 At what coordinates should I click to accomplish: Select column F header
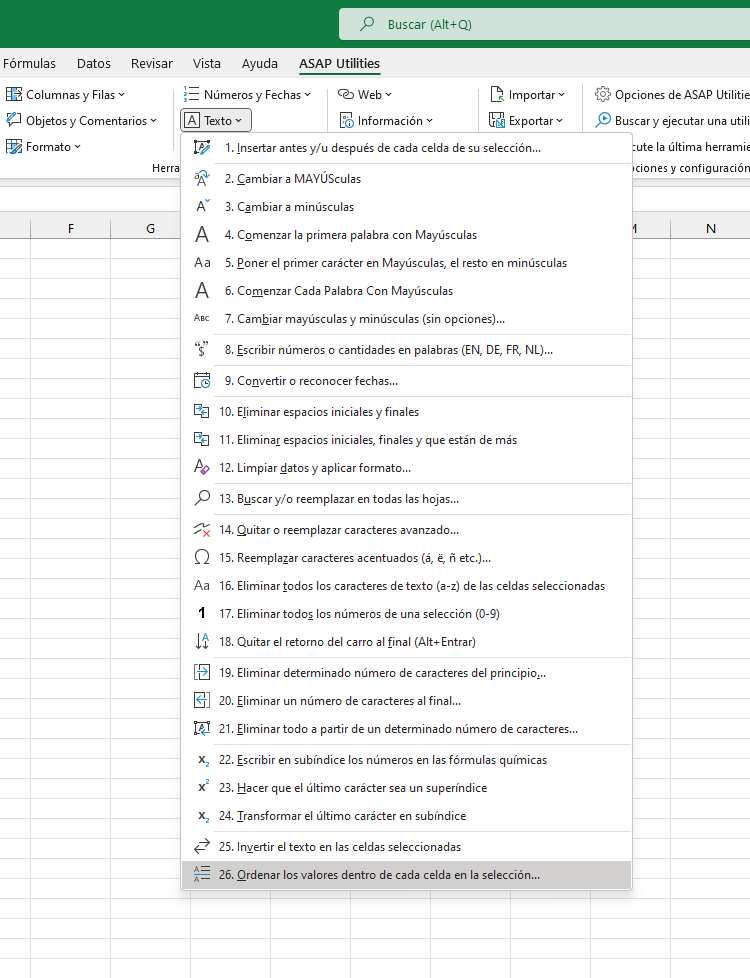[x=71, y=228]
